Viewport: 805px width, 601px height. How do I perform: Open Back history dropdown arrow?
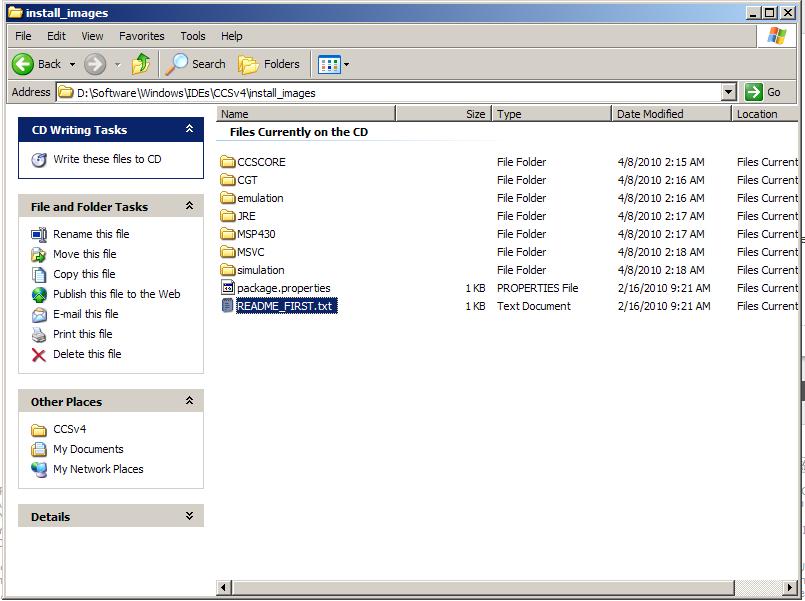[72, 65]
